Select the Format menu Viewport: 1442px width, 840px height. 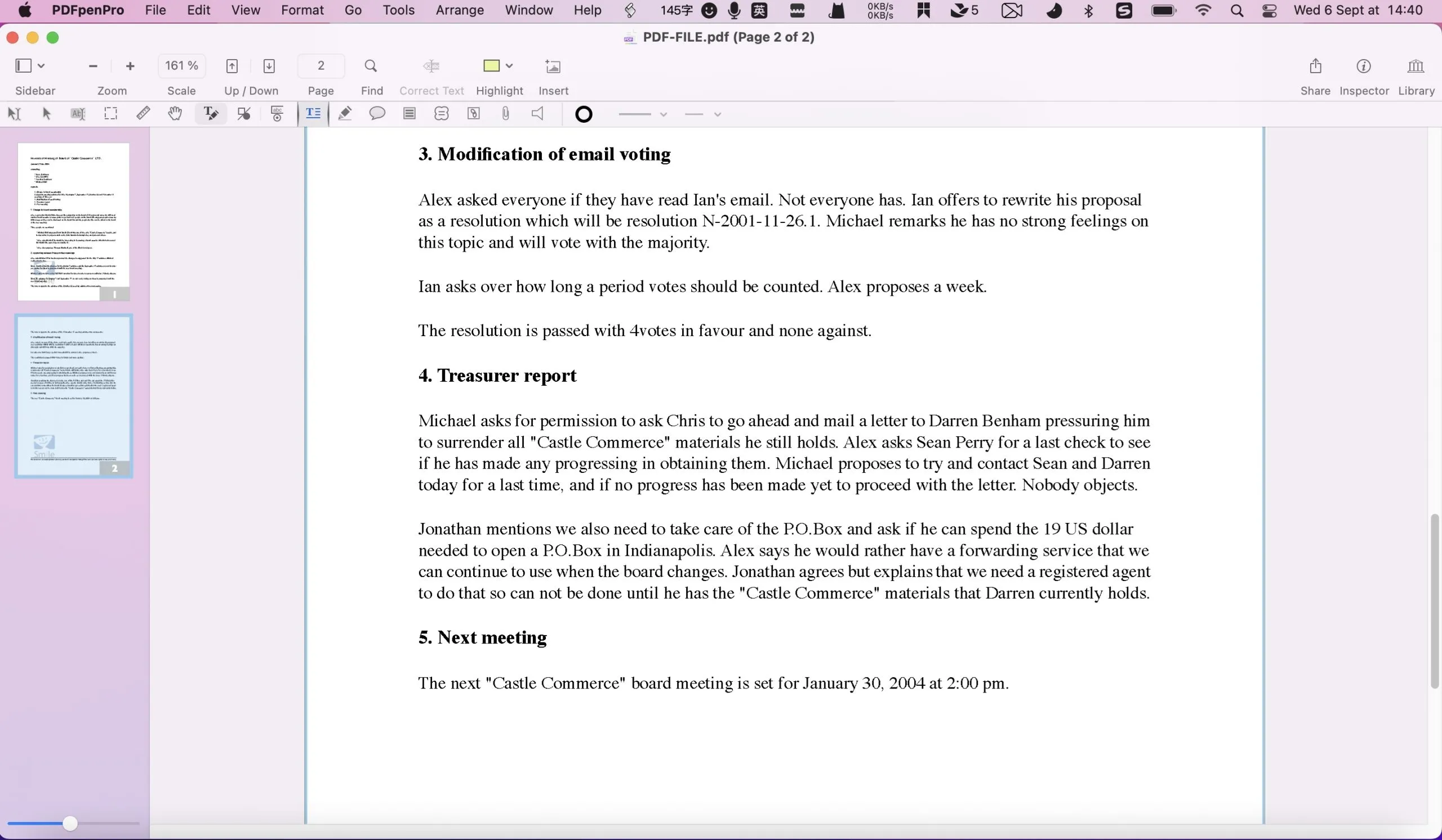click(x=302, y=10)
